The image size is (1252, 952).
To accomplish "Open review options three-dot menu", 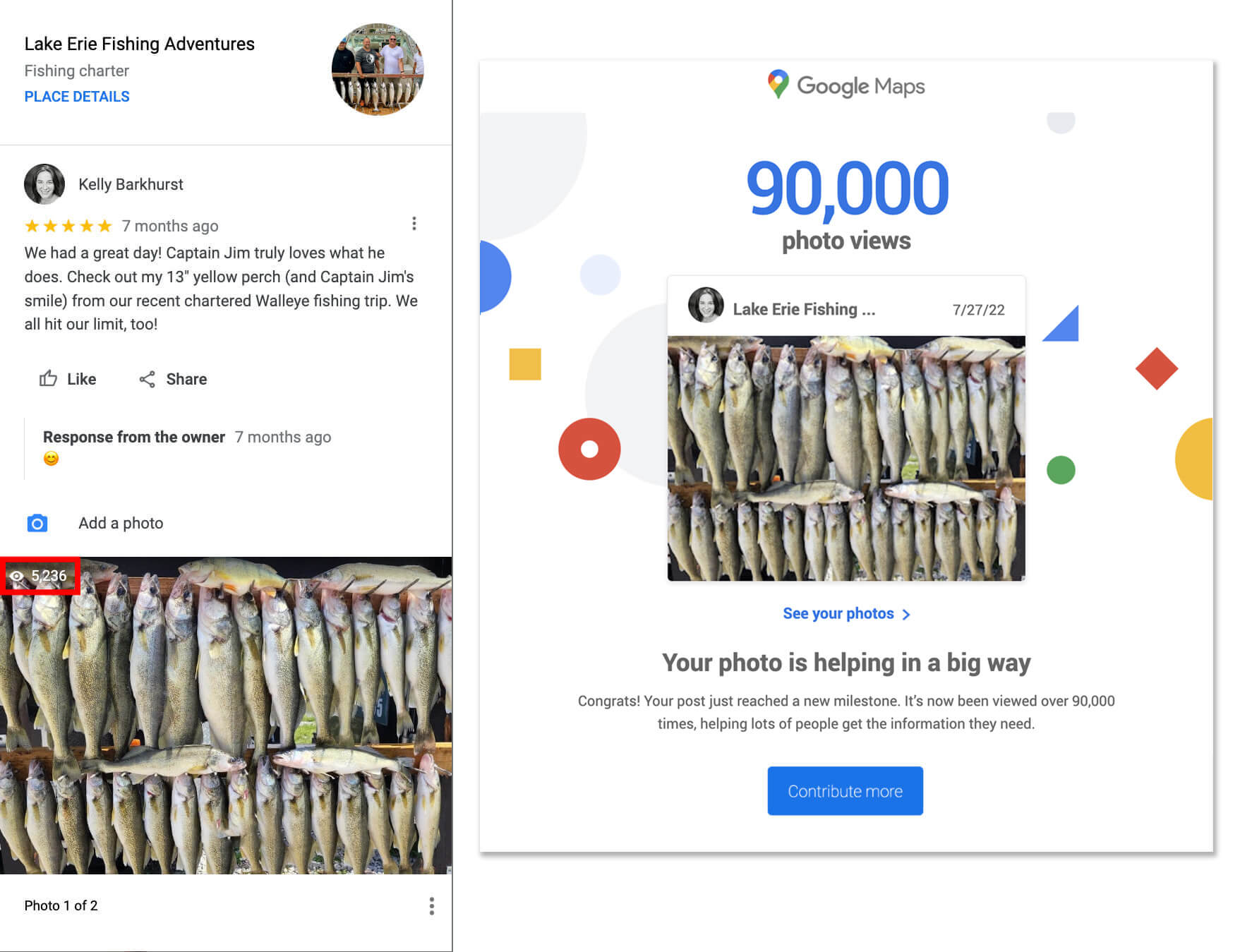I will [x=414, y=224].
